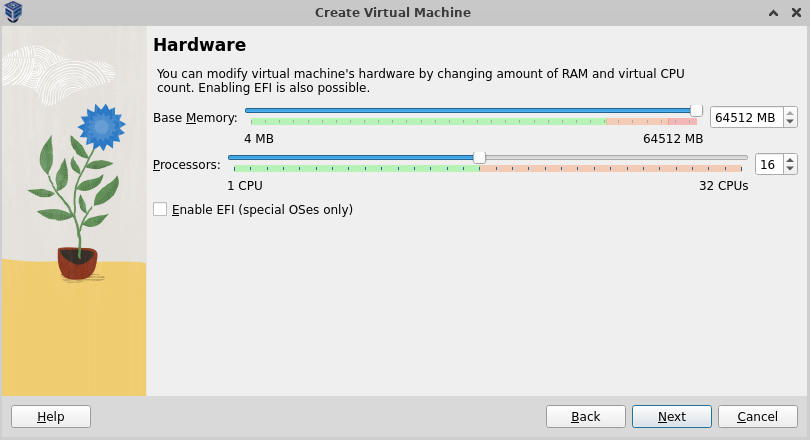Go Back to the previous wizard page
Image resolution: width=810 pixels, height=440 pixels.
coord(586,416)
